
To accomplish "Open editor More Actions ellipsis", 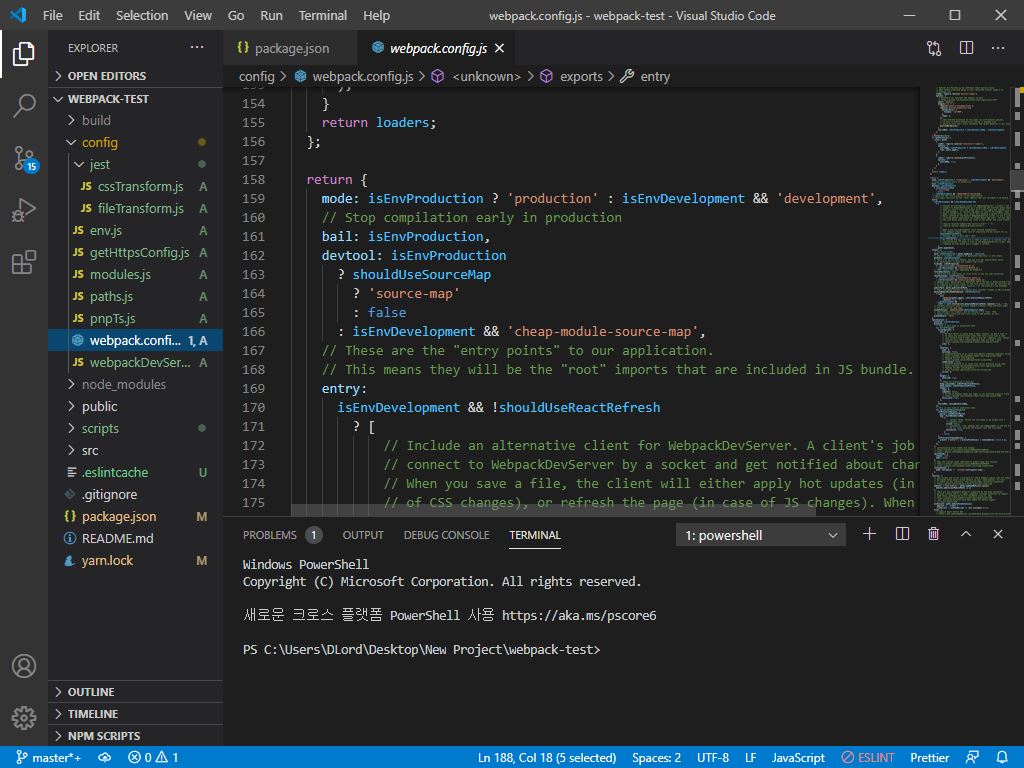I will [x=998, y=48].
